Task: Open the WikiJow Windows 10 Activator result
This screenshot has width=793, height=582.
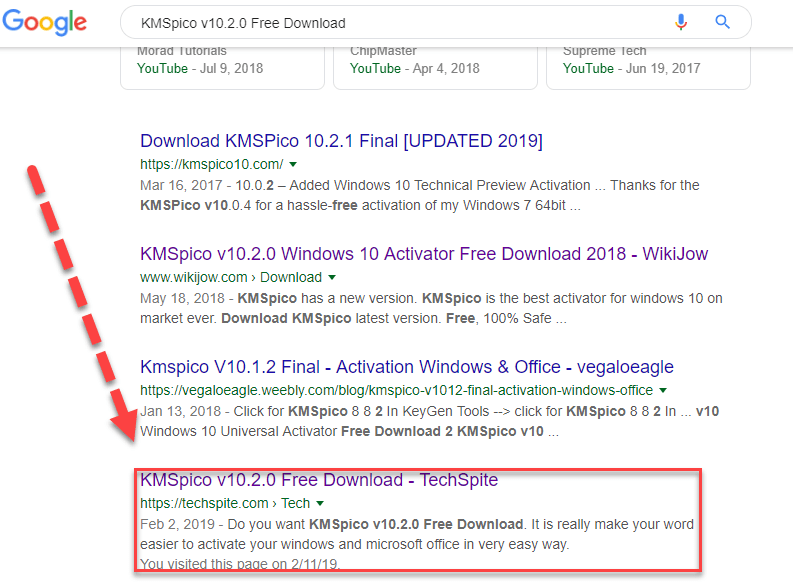Action: point(424,254)
